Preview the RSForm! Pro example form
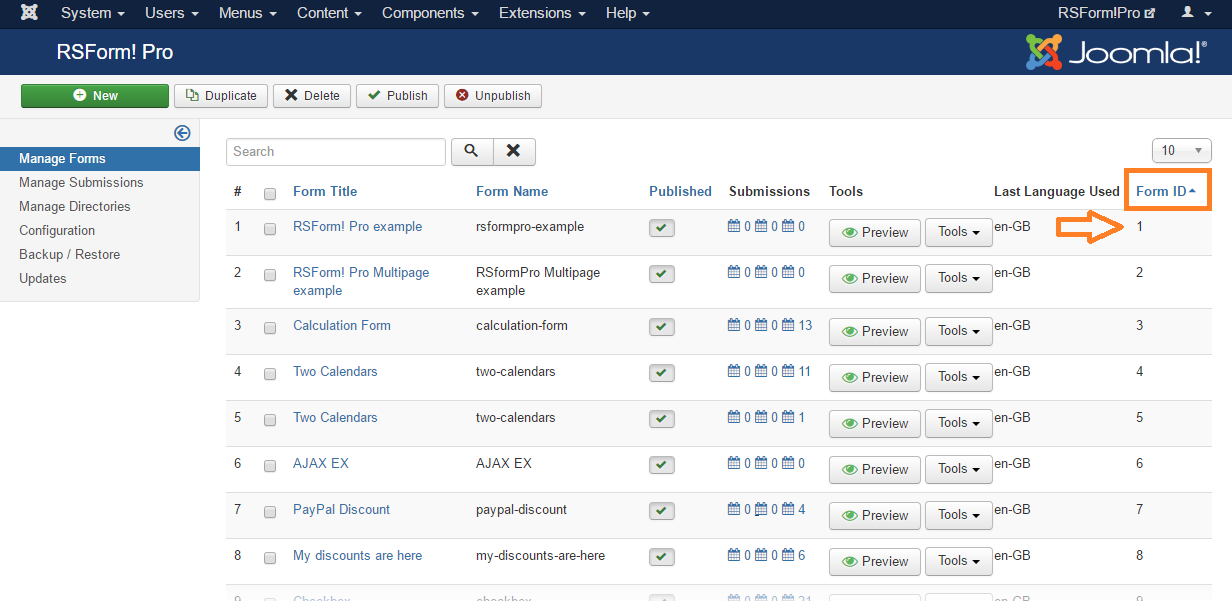The image size is (1232, 601). point(875,232)
